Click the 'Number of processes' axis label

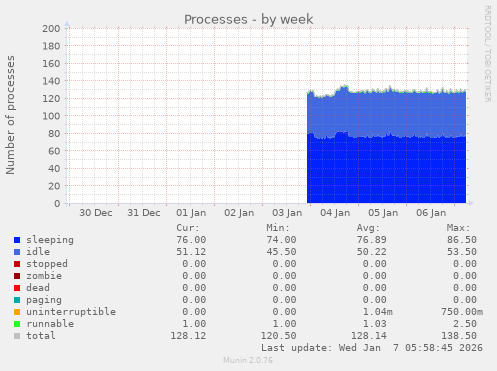click(11, 115)
